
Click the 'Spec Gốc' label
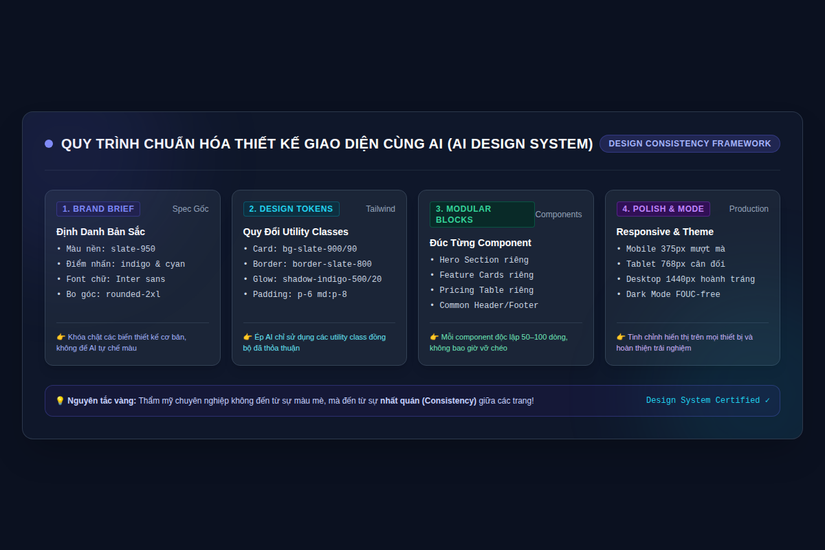tap(190, 209)
